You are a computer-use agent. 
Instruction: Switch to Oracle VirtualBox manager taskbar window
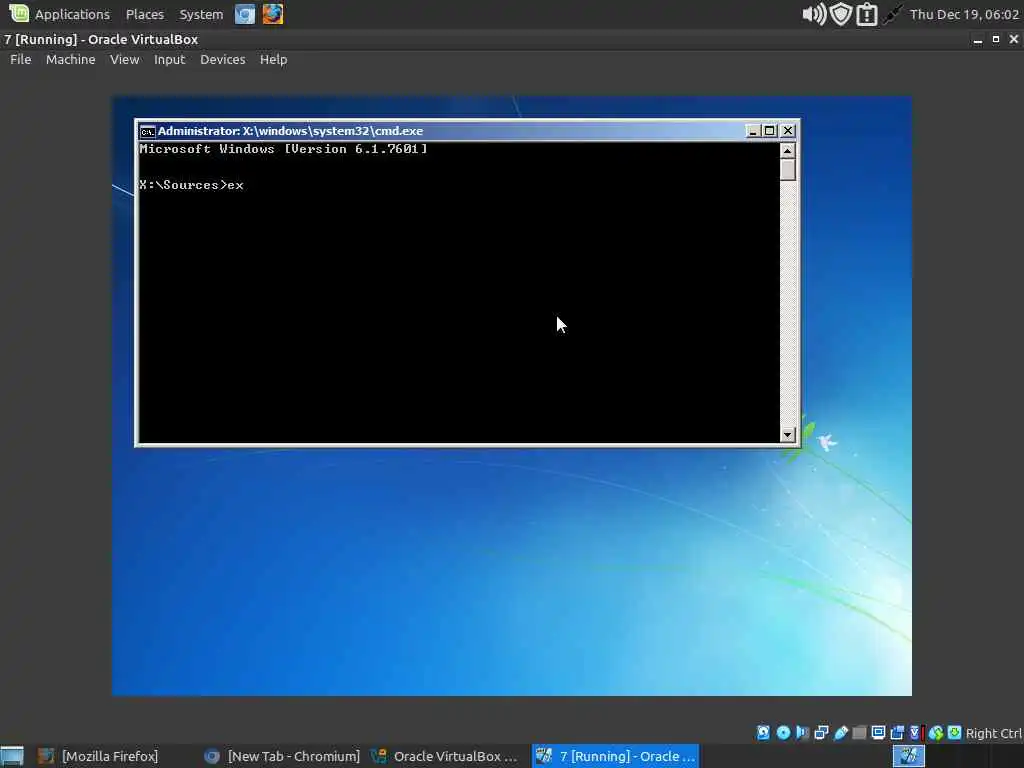(x=445, y=756)
